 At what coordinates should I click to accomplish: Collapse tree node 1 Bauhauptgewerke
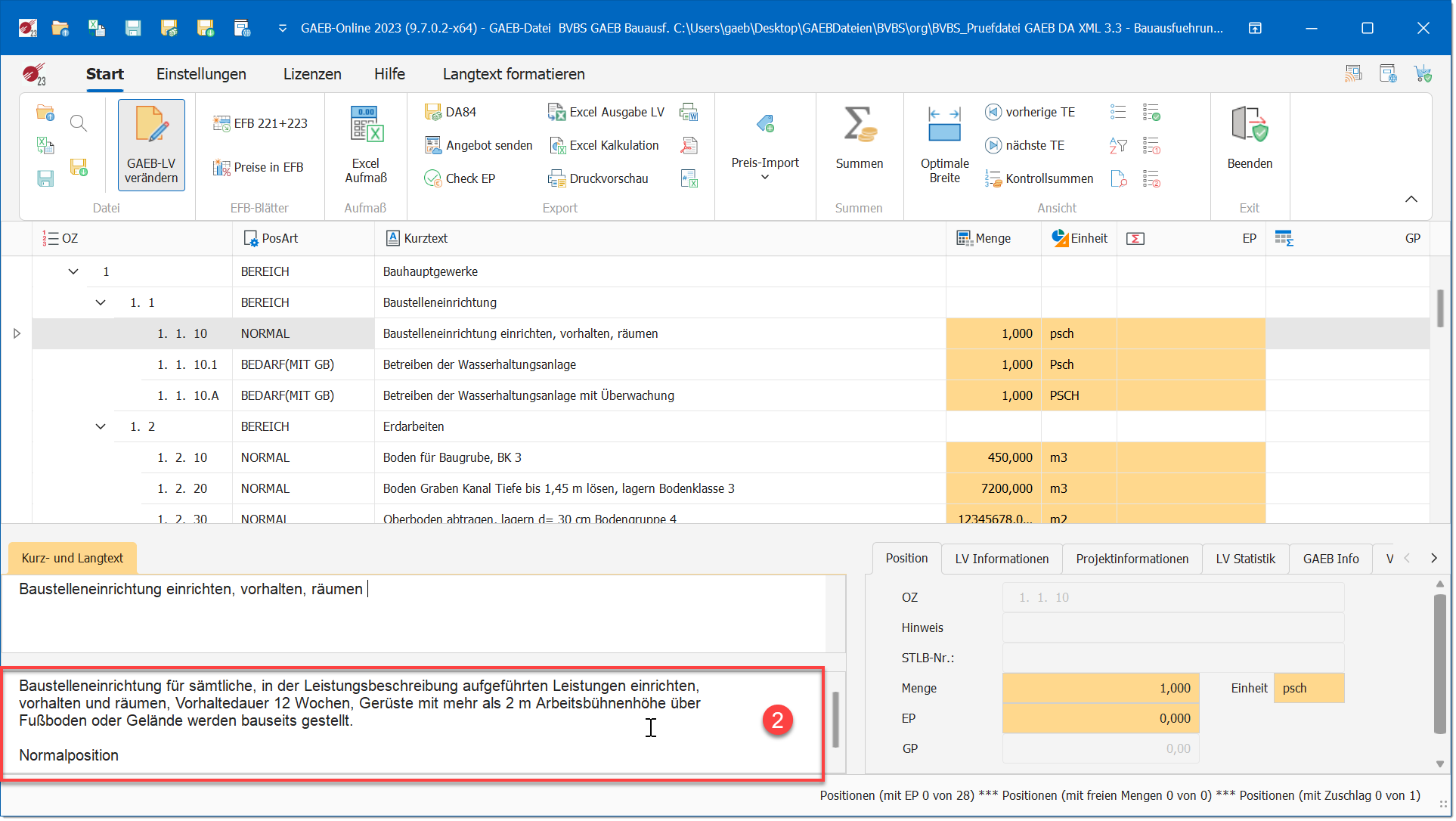[x=73, y=271]
